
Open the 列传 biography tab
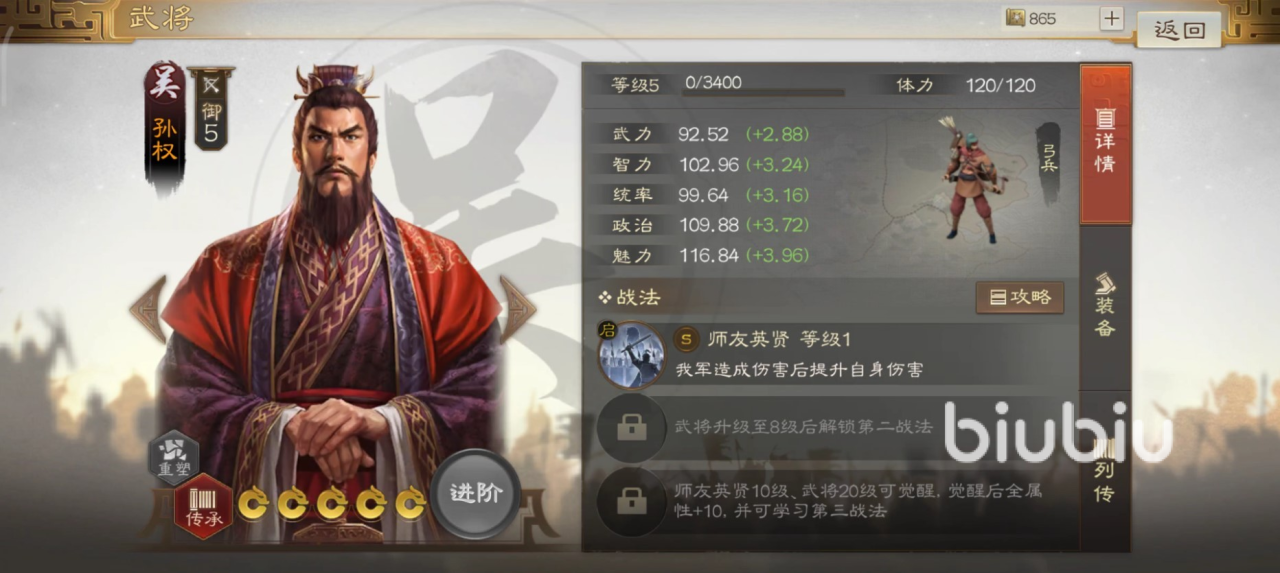[x=1105, y=470]
